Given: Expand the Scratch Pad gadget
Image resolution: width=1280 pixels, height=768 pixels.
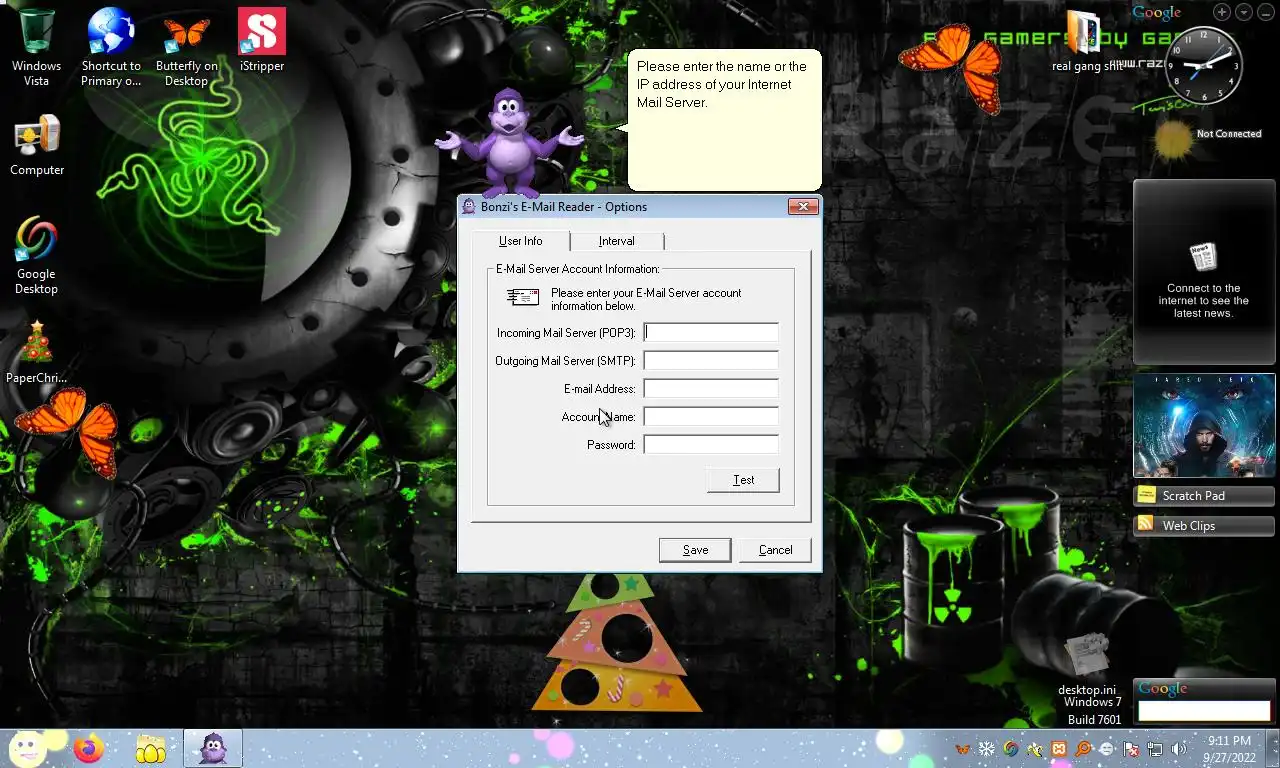Looking at the screenshot, I should [x=1204, y=495].
